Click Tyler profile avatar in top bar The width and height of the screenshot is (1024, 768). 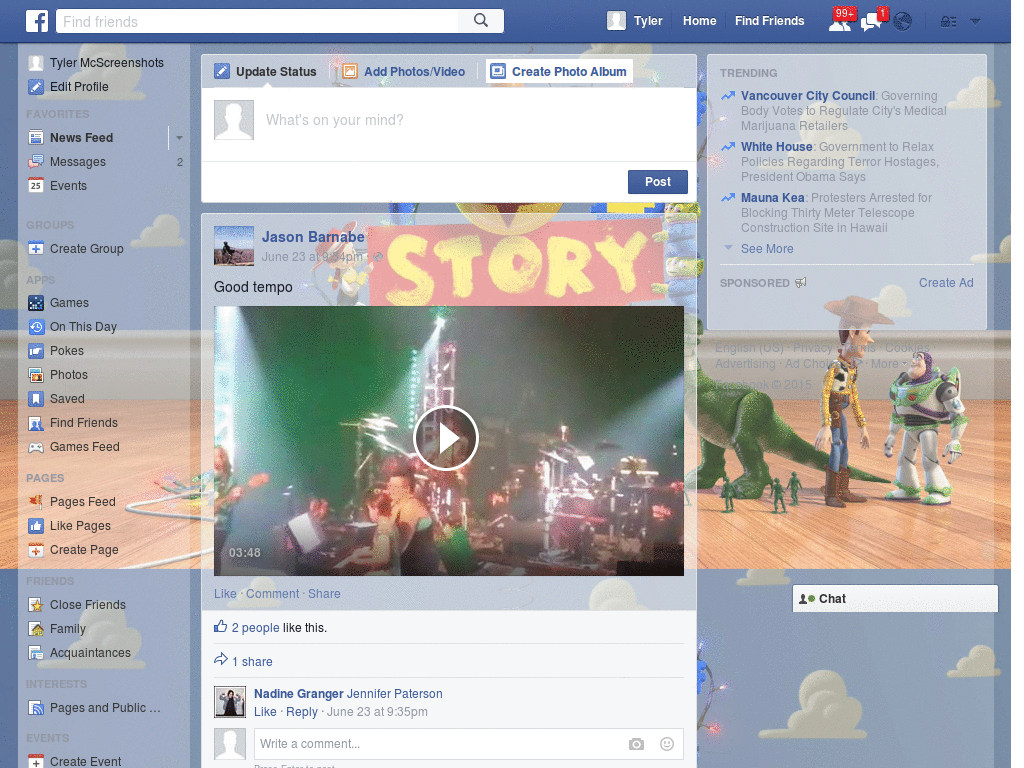coord(616,21)
